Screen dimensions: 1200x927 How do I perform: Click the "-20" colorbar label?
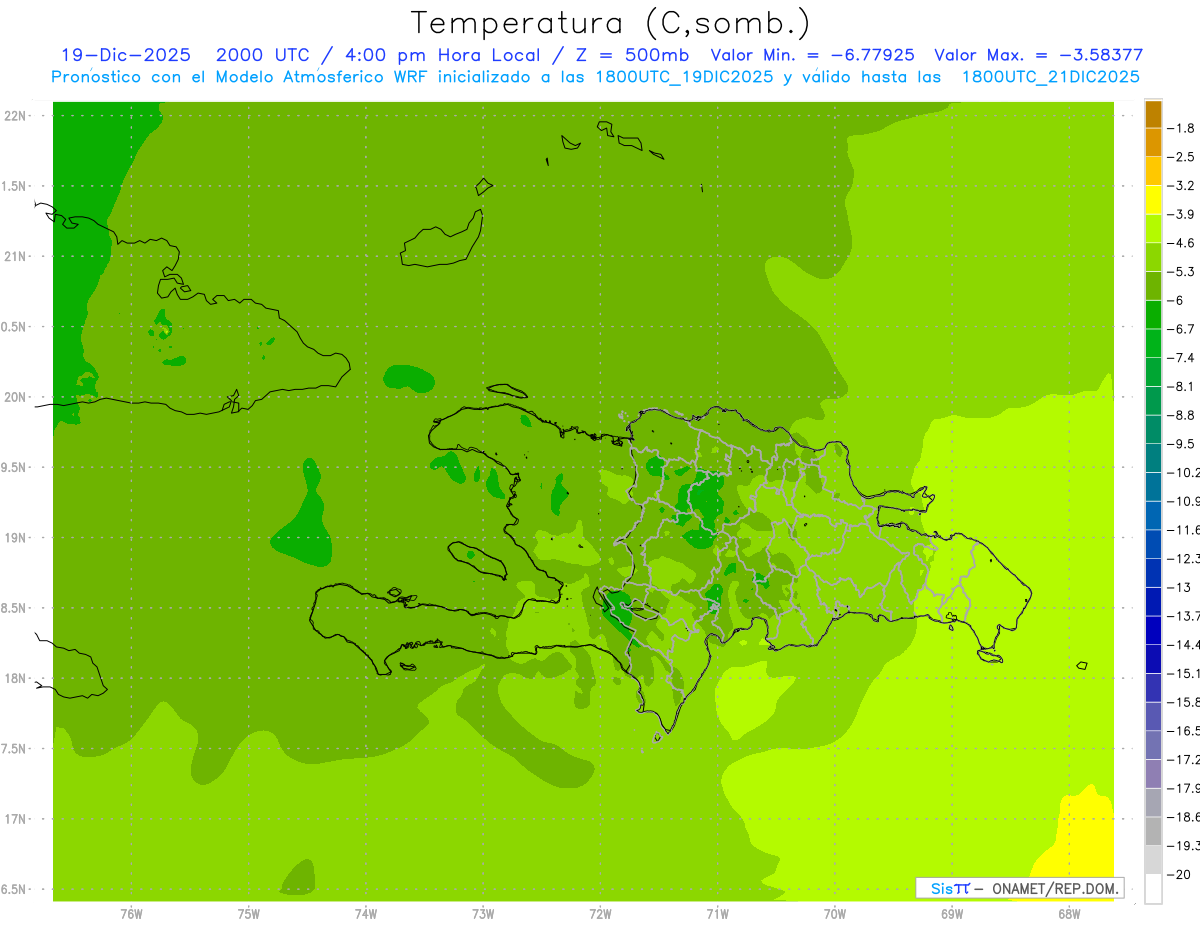coord(1179,875)
